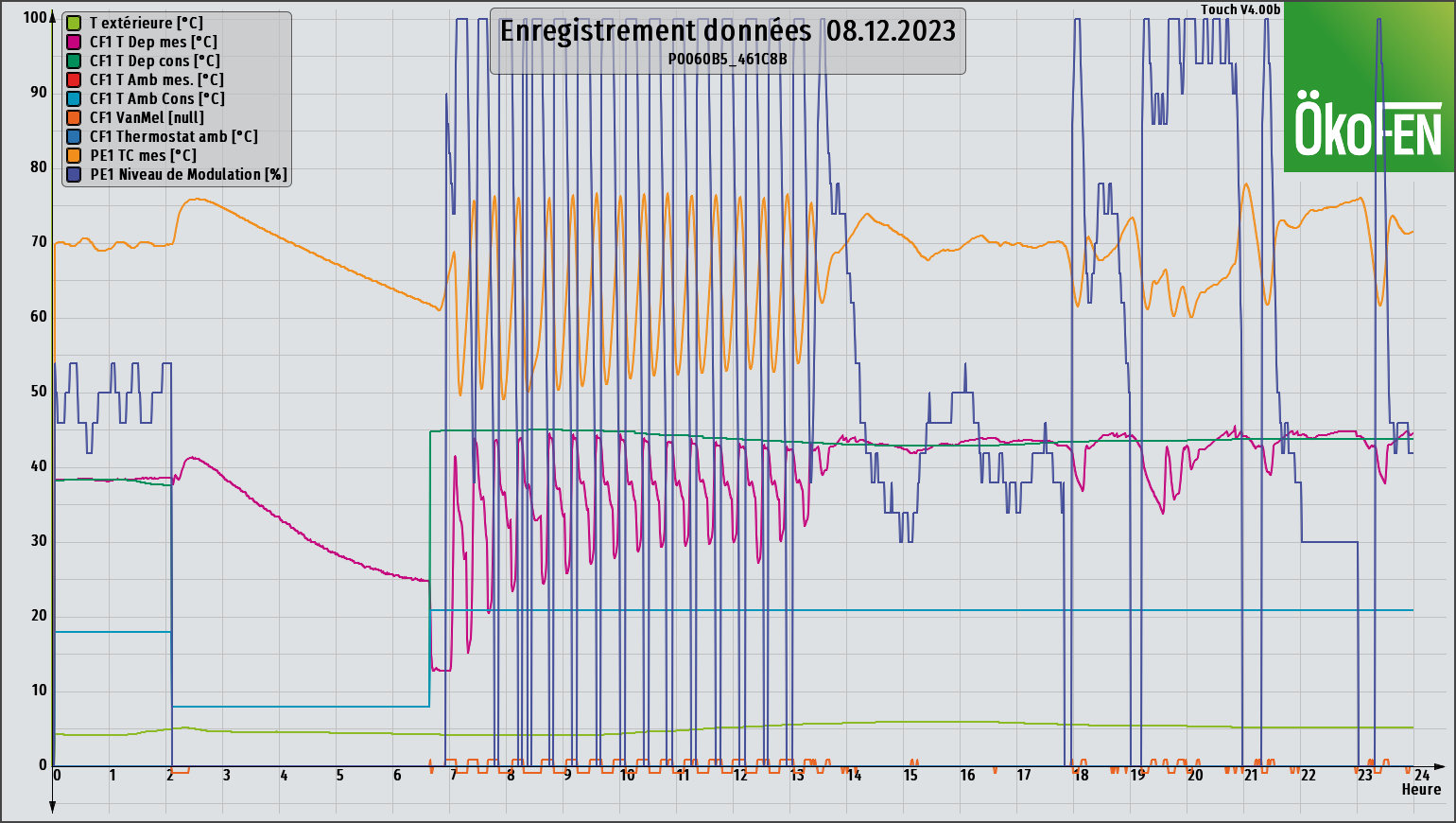Click the T extérieure green legend swatch
This screenshot has width=1456, height=823.
[74, 23]
